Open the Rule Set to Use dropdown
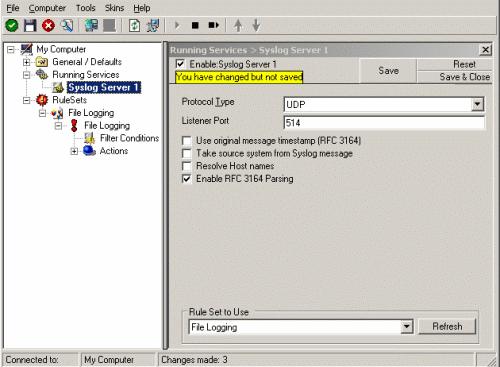Viewport: 500px width, 367px height. (406, 327)
